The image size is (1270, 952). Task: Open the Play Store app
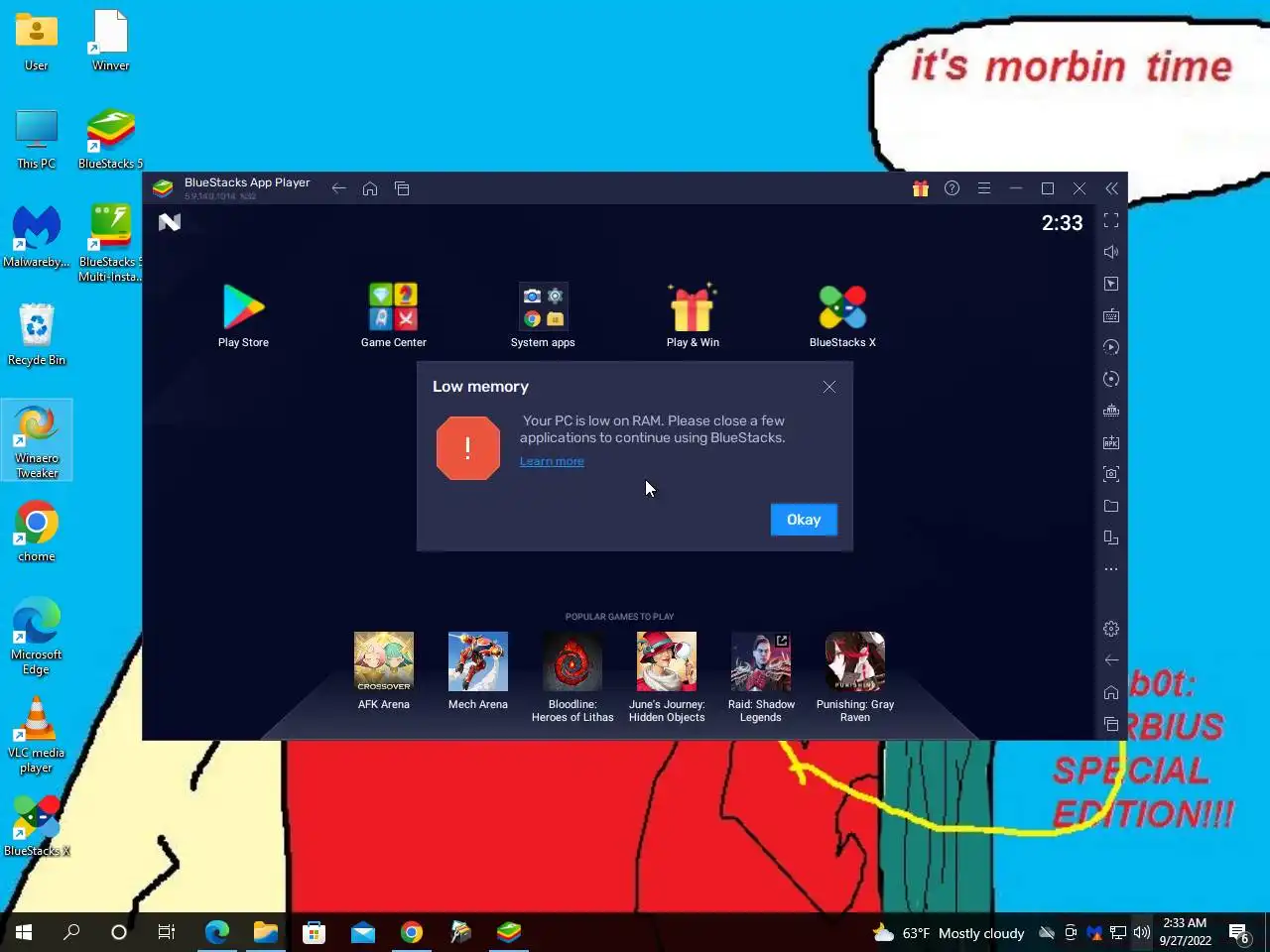pos(243,315)
